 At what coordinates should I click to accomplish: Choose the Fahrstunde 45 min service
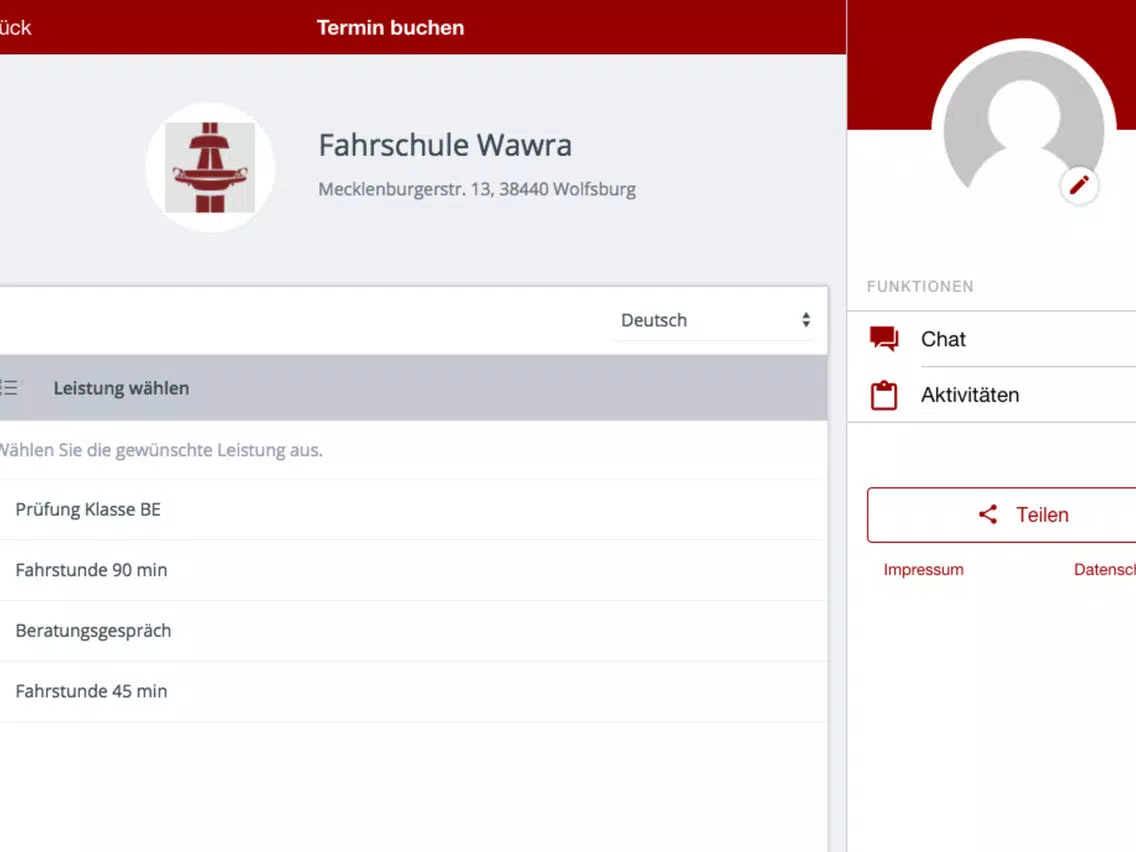[413, 691]
